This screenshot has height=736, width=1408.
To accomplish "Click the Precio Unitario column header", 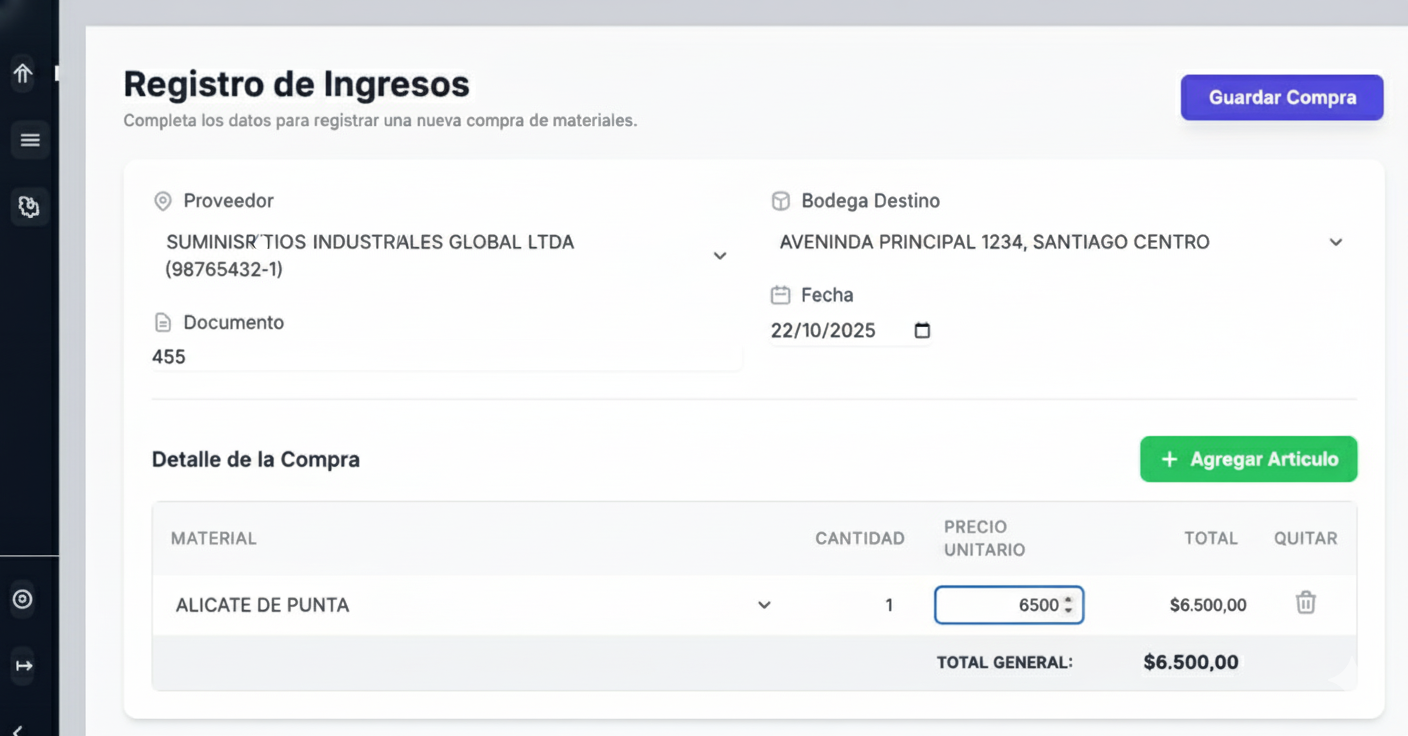I will [984, 538].
